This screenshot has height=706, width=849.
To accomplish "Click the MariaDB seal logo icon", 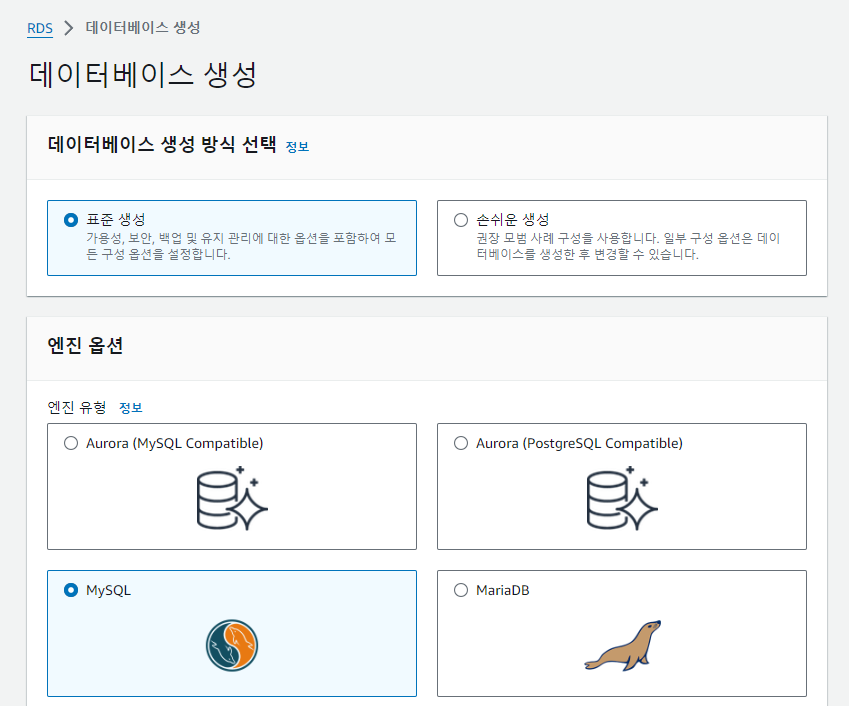I will (x=623, y=645).
